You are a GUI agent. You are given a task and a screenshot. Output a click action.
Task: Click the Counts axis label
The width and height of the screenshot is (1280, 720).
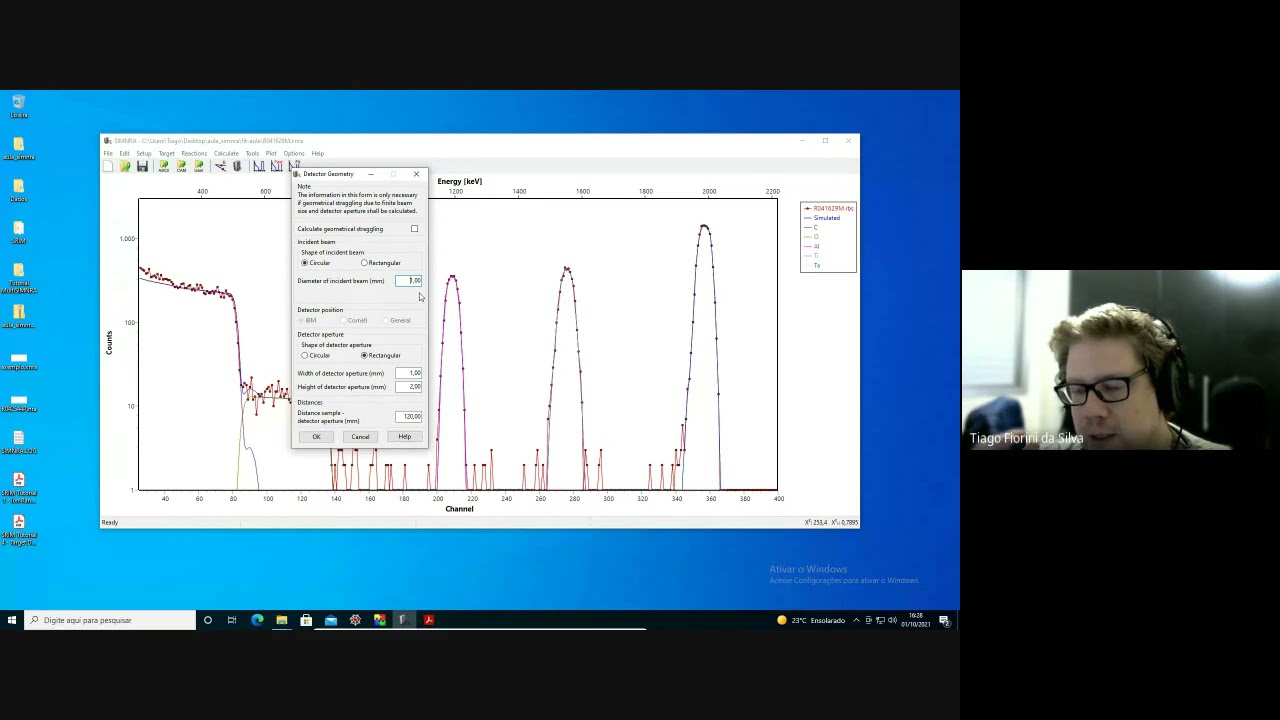(109, 343)
